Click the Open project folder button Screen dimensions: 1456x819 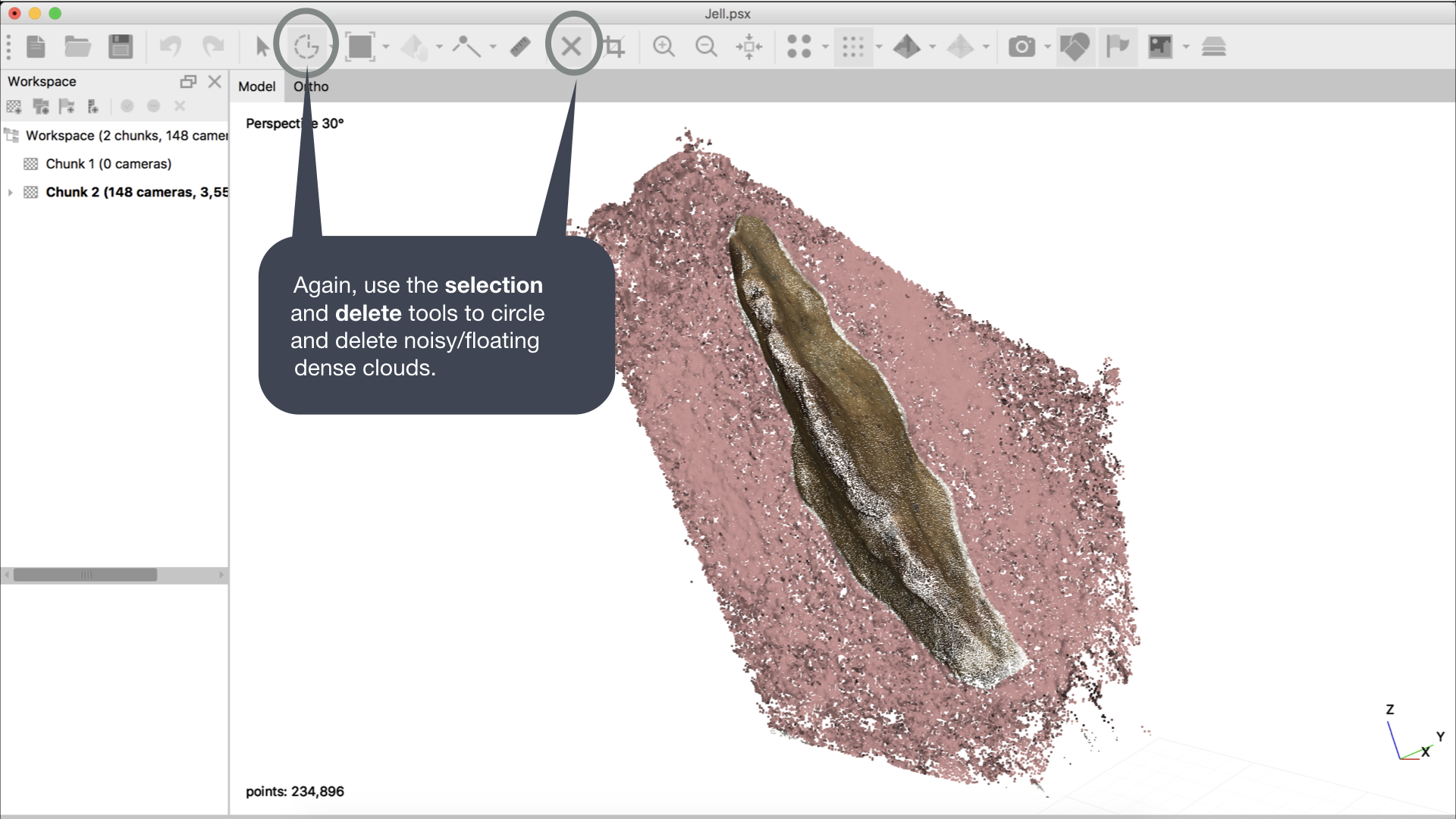77,47
